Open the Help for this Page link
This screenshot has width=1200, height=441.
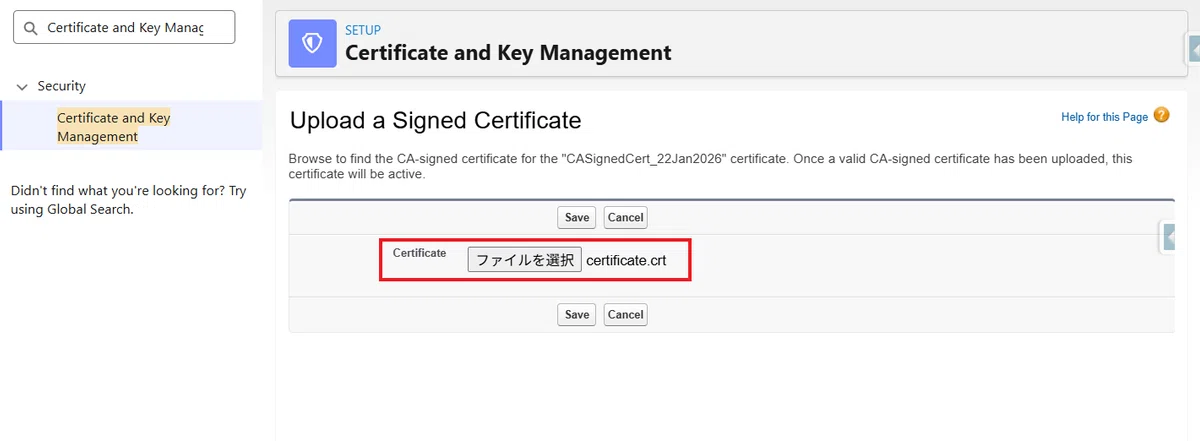[x=1104, y=117]
